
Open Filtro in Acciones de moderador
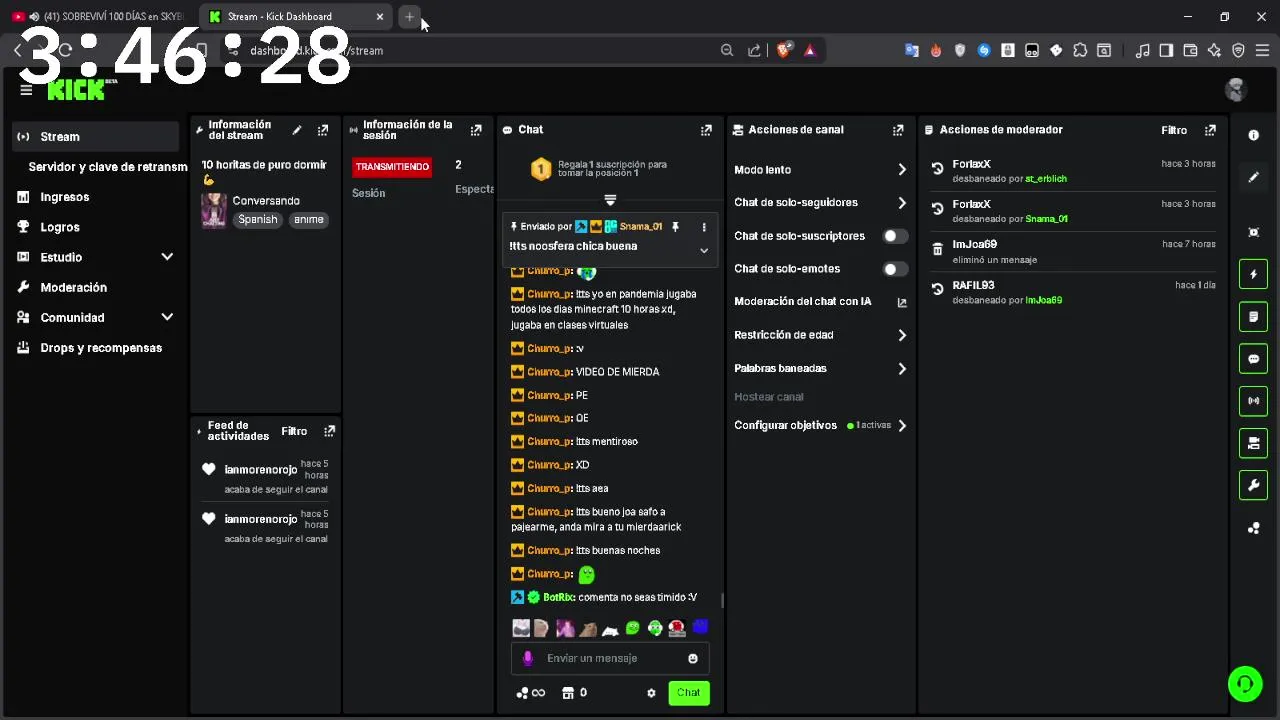pyautogui.click(x=1174, y=130)
